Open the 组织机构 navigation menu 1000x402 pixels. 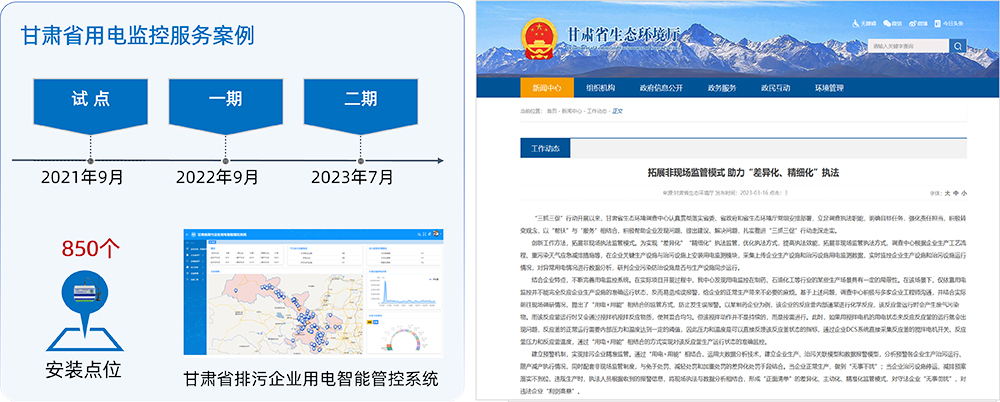coord(600,88)
